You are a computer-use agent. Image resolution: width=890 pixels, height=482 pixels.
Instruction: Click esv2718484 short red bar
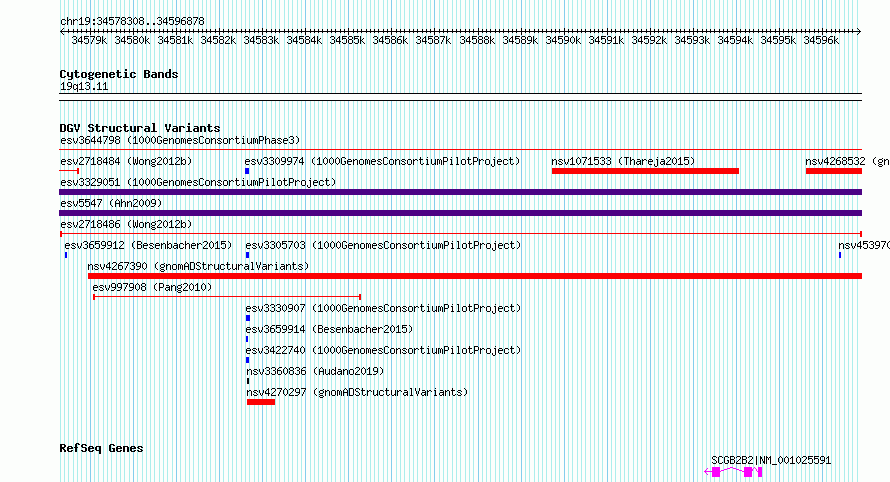click(x=69, y=171)
